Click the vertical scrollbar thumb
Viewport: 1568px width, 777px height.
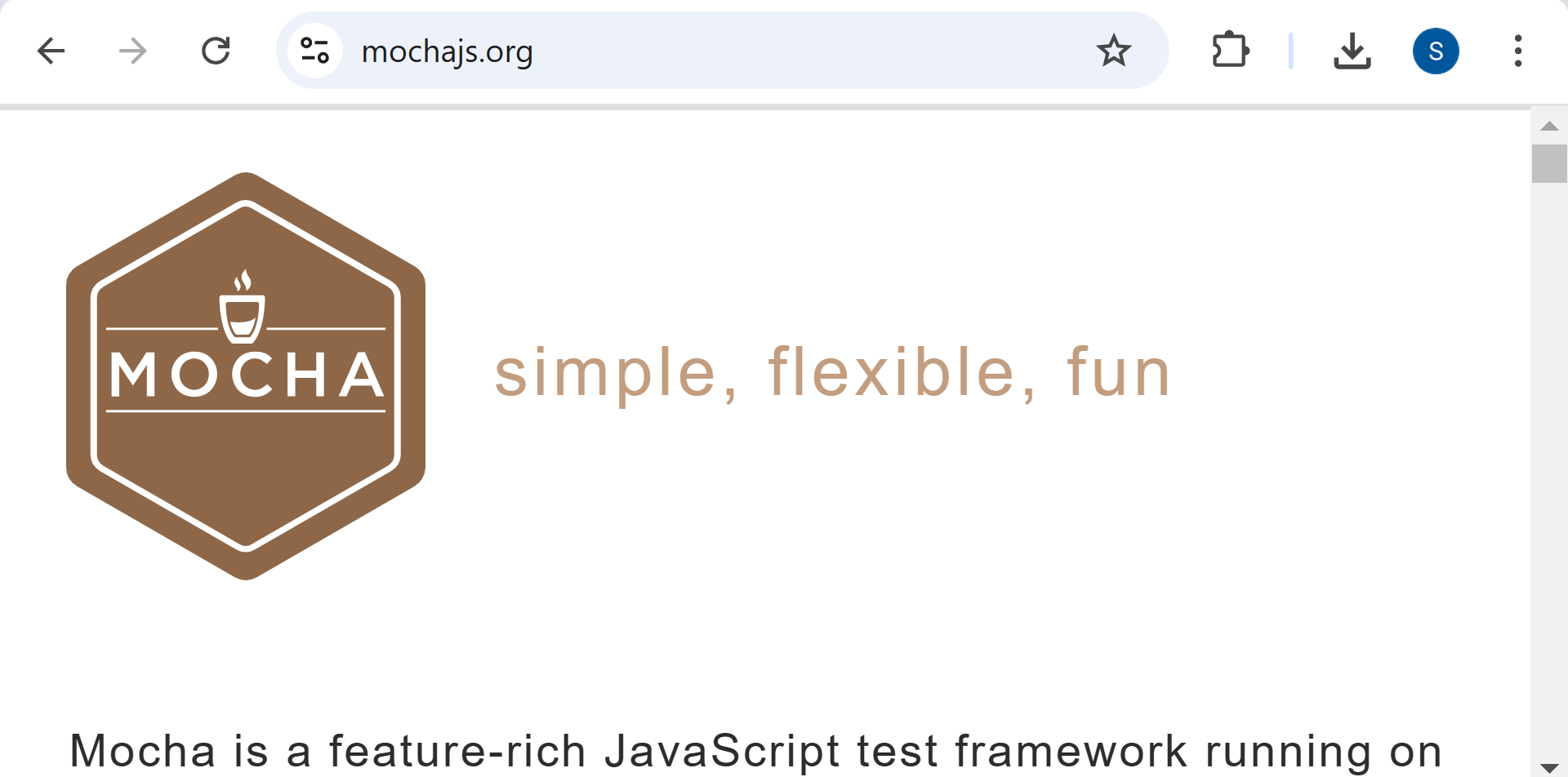pos(1549,163)
